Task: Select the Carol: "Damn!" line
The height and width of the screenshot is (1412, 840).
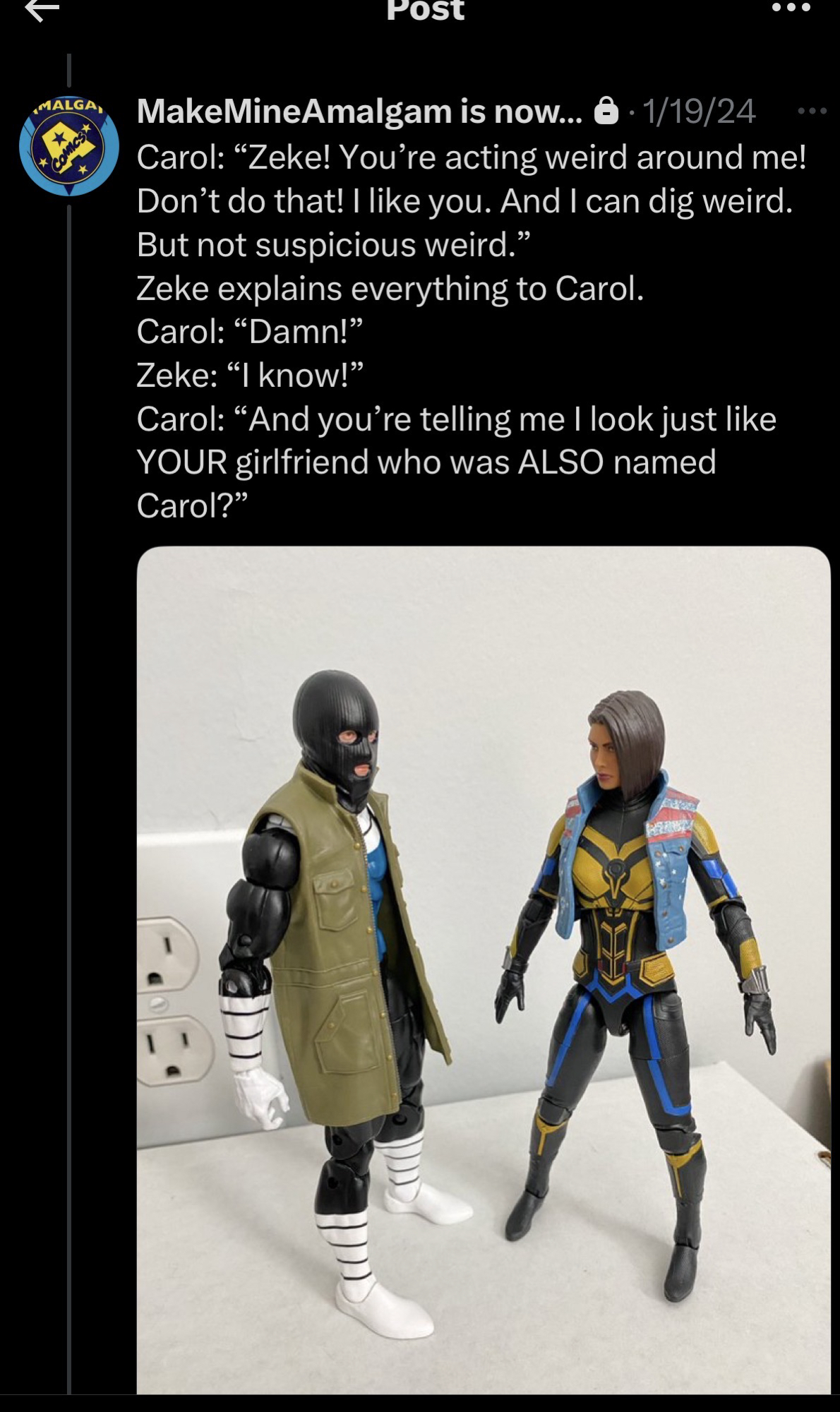Action: coord(249,332)
